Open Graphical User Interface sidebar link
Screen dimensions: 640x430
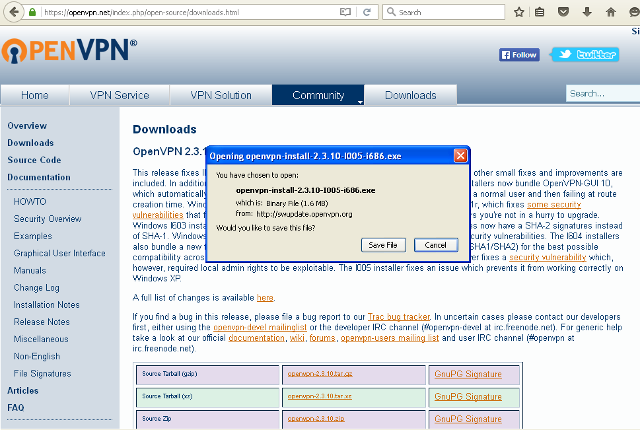pyautogui.click(x=60, y=253)
